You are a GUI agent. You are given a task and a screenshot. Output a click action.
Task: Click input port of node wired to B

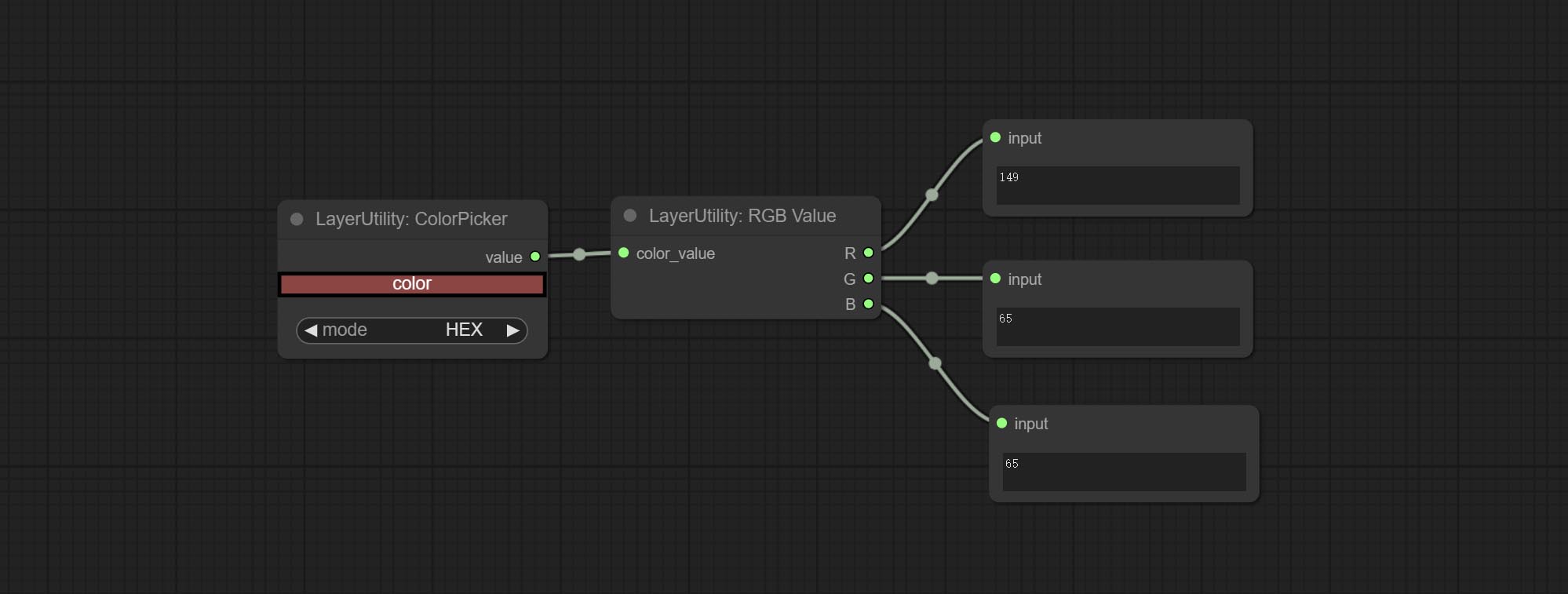point(1001,424)
